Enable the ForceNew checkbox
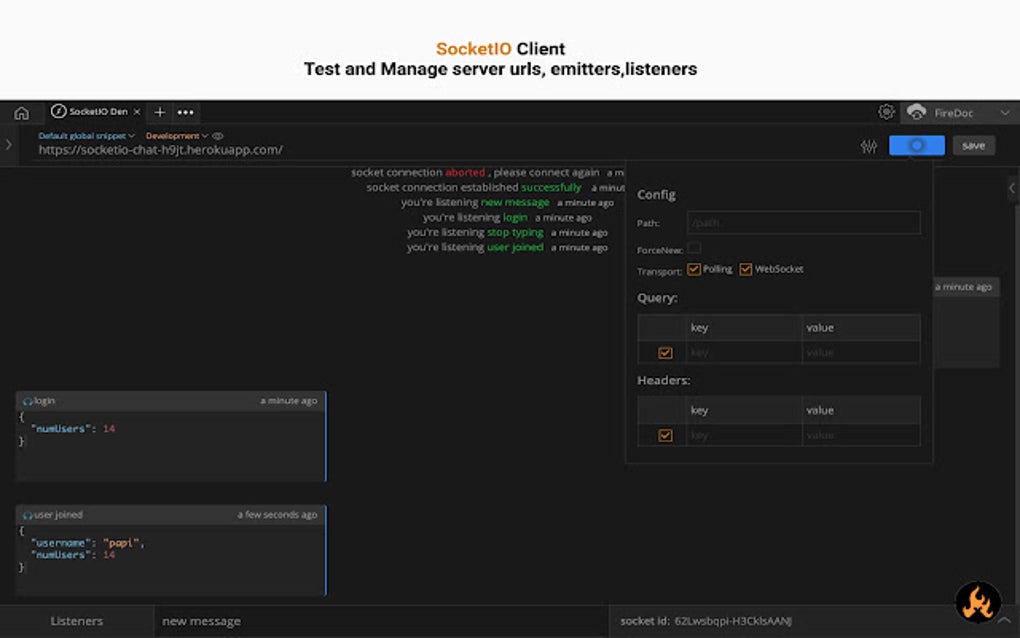1020x638 pixels. (x=693, y=246)
